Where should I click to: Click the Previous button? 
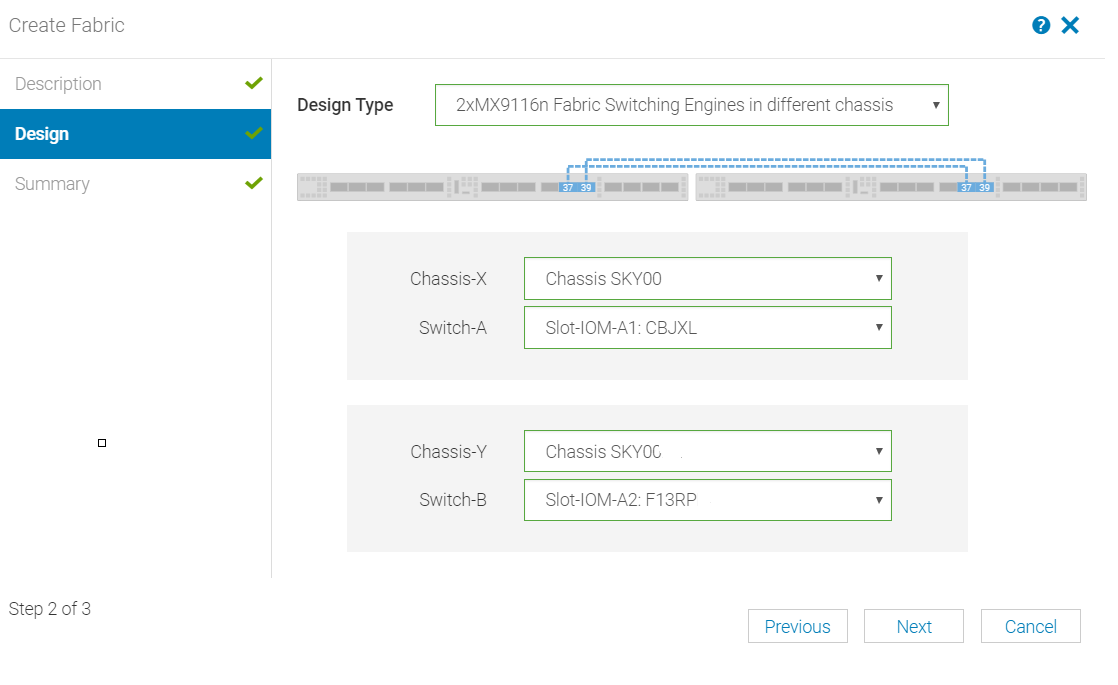pyautogui.click(x=797, y=627)
